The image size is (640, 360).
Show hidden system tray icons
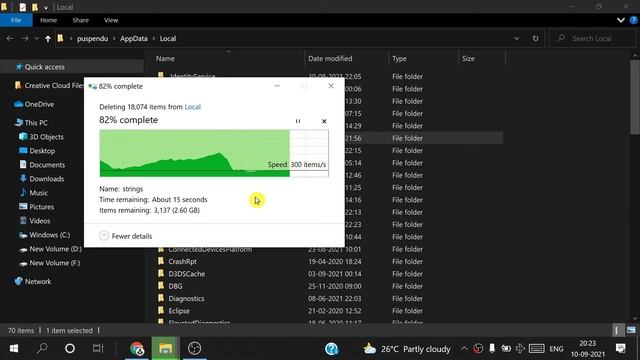point(464,349)
